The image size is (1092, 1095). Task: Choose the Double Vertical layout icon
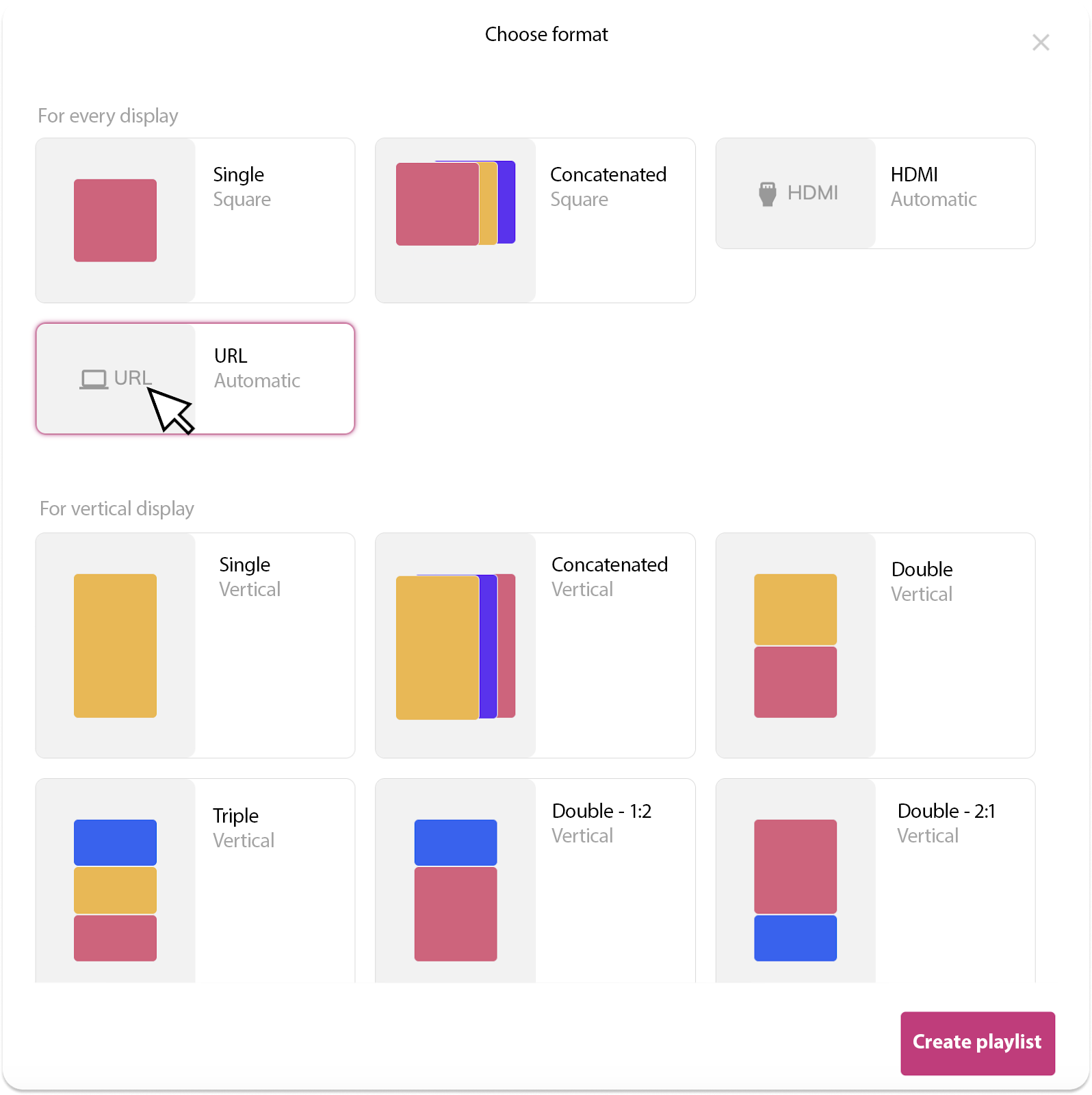(795, 645)
